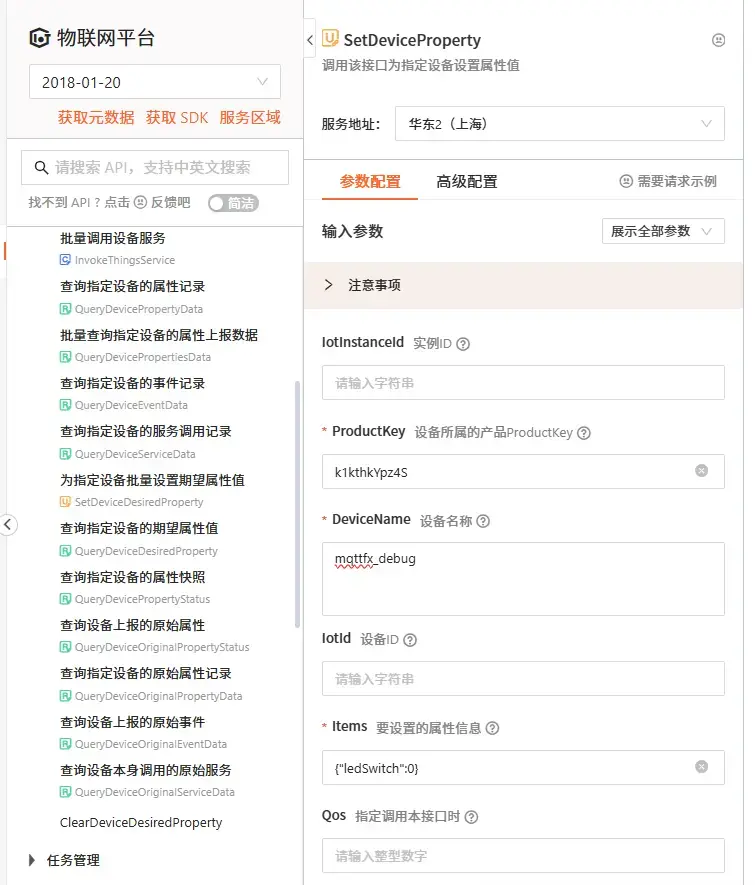Click the help icon next to IotInstanceId 实例ID

pos(463,343)
